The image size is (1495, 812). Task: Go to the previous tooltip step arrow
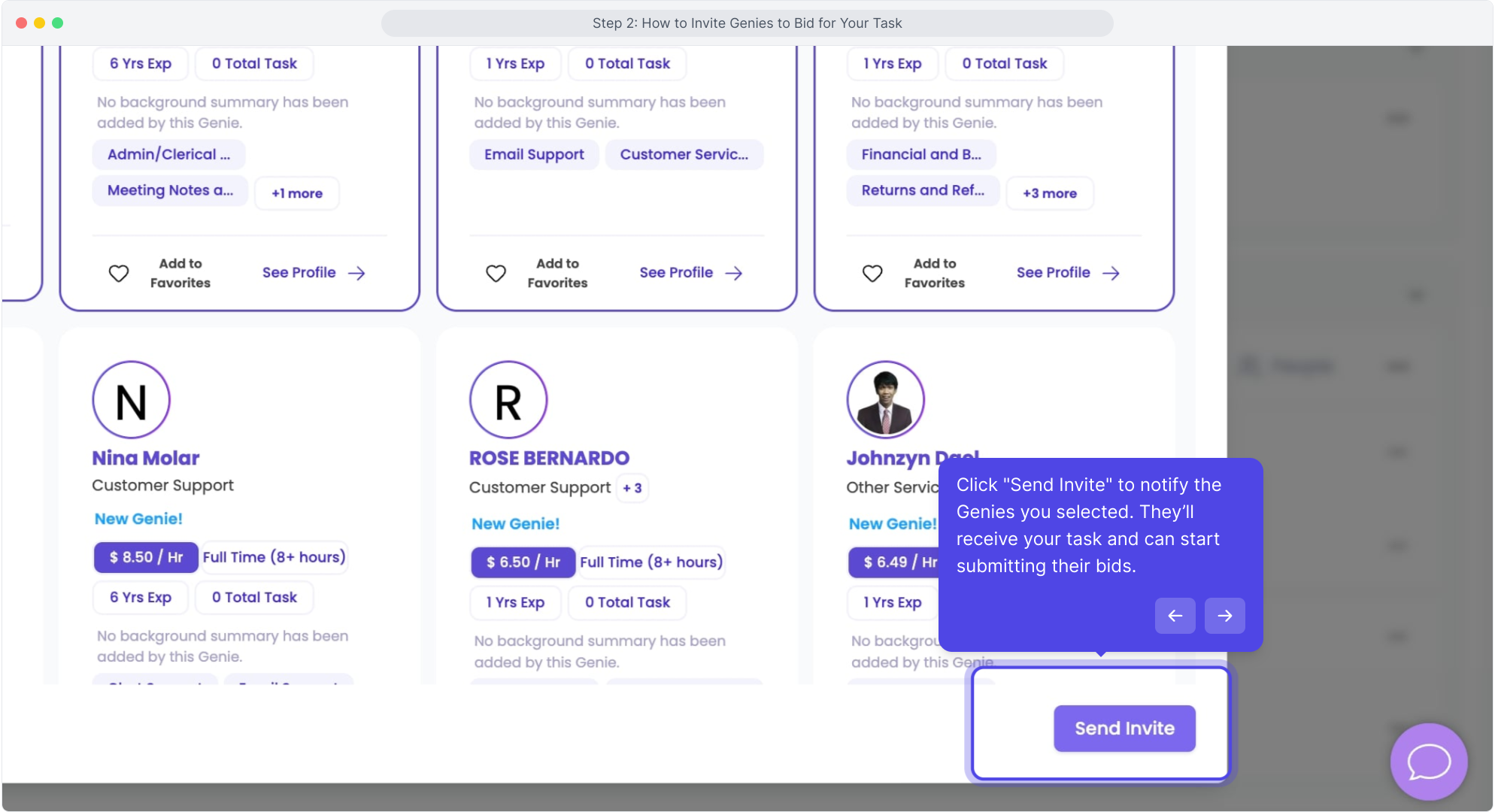pos(1175,616)
